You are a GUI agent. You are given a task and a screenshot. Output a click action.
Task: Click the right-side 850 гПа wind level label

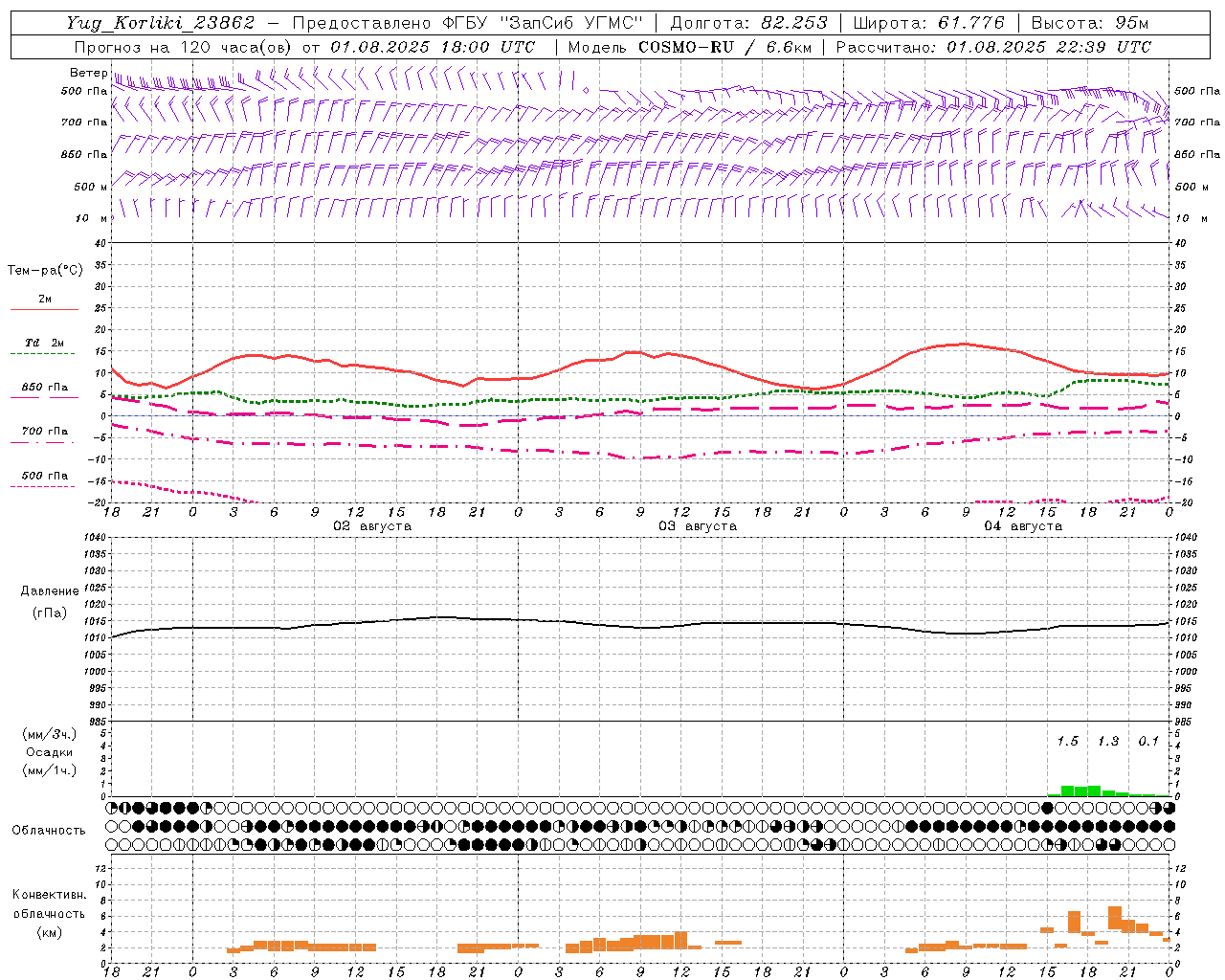click(x=1197, y=154)
